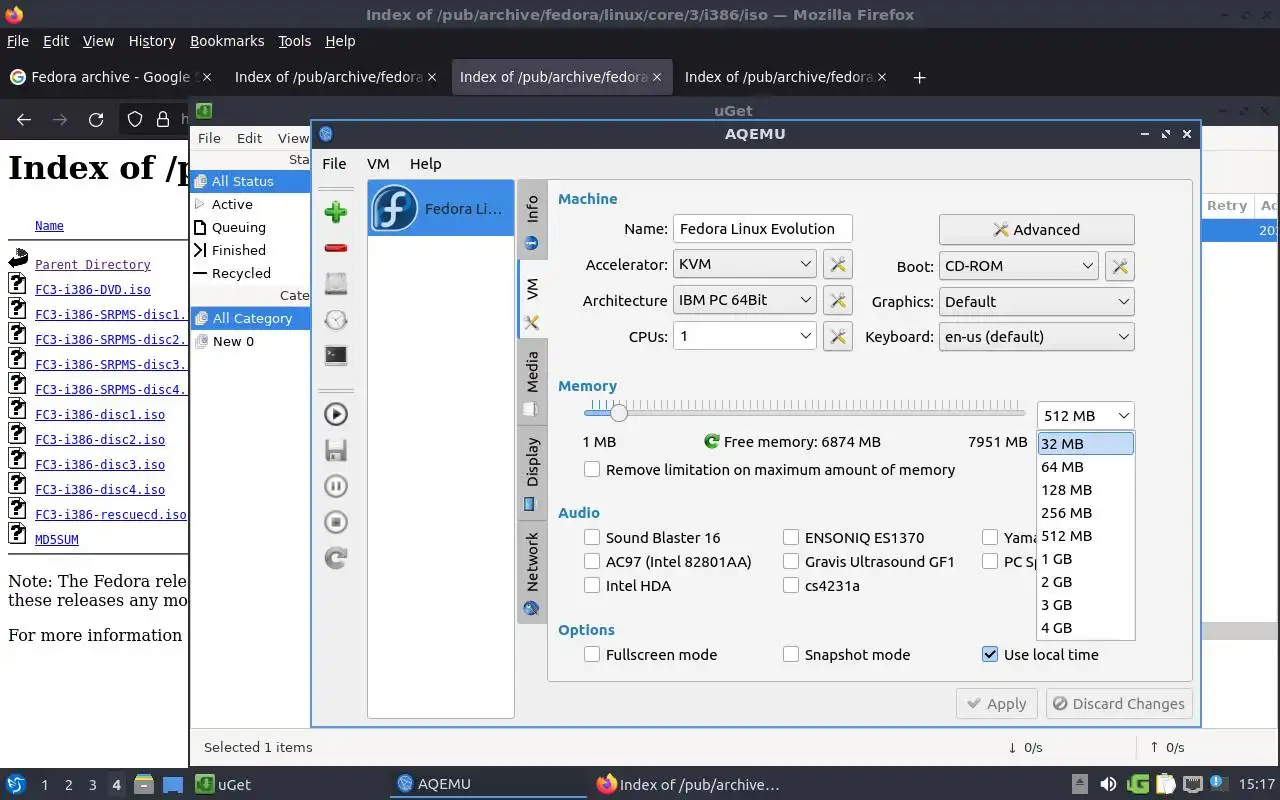The height and width of the screenshot is (800, 1280).
Task: Click Discard Changes button
Action: 1118,703
